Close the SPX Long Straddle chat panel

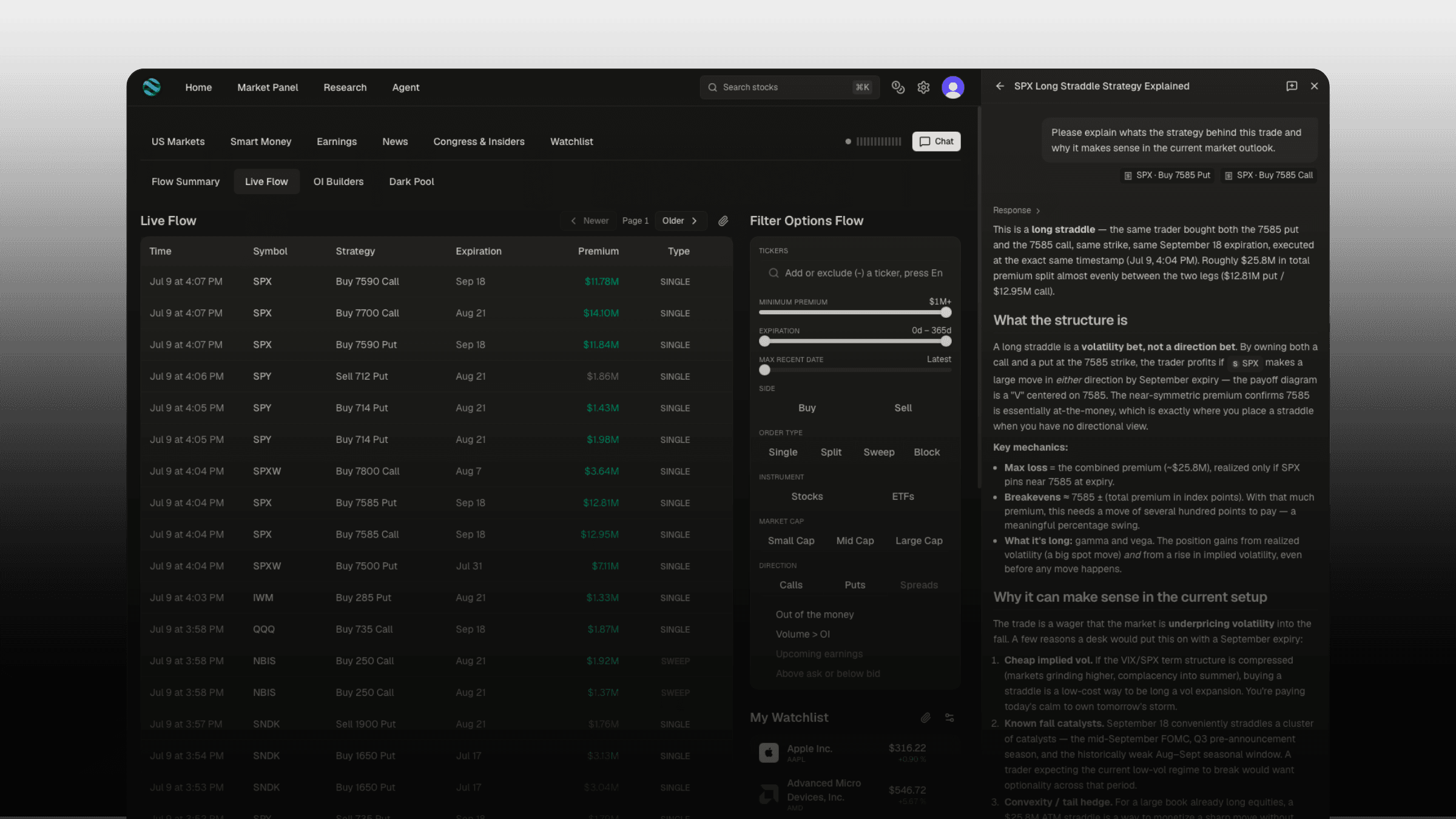coord(1314,86)
